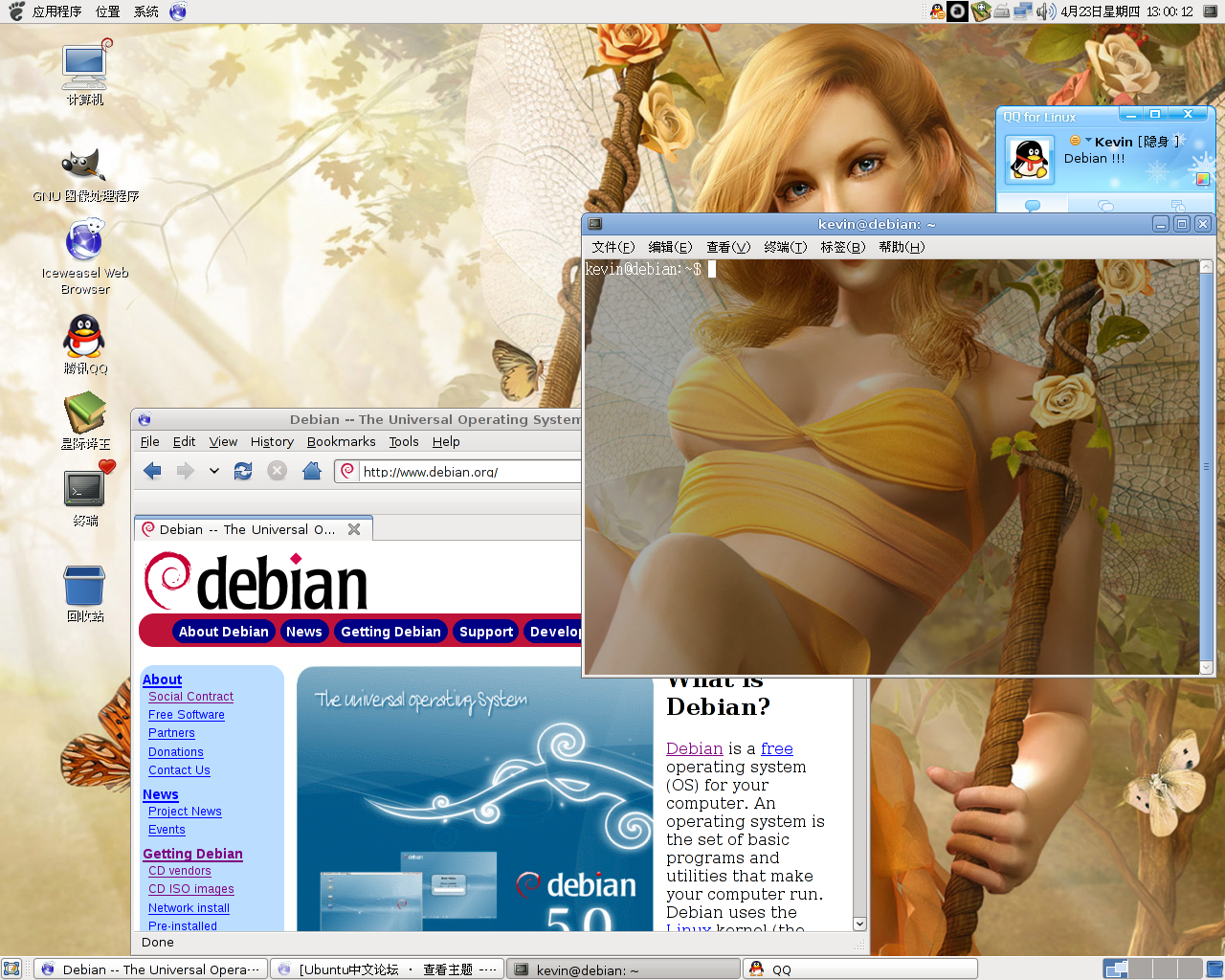Switch to the first workspace in pager
The height and width of the screenshot is (980, 1225).
coord(1116,969)
